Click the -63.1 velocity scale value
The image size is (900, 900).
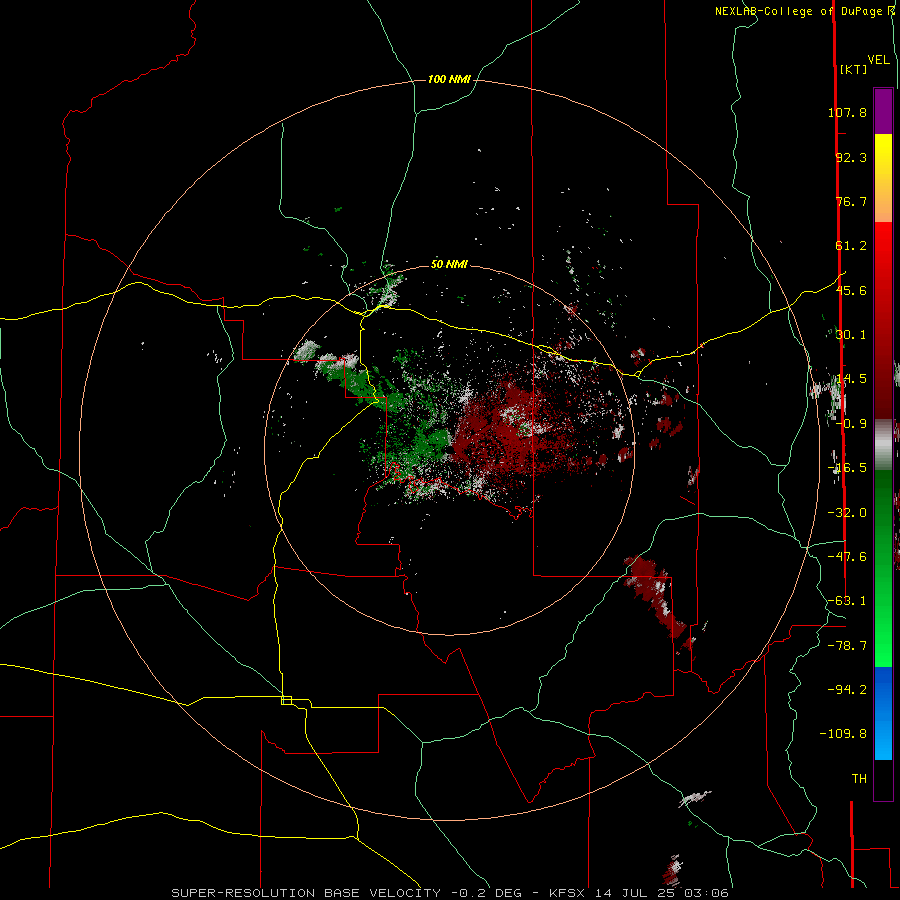[x=847, y=601]
